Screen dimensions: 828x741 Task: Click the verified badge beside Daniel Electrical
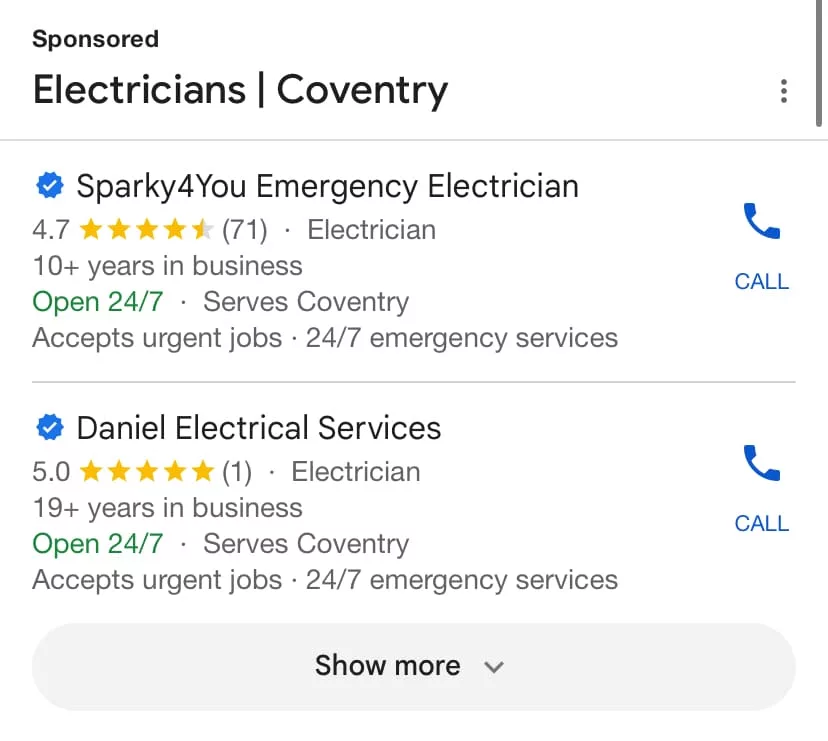coord(50,427)
